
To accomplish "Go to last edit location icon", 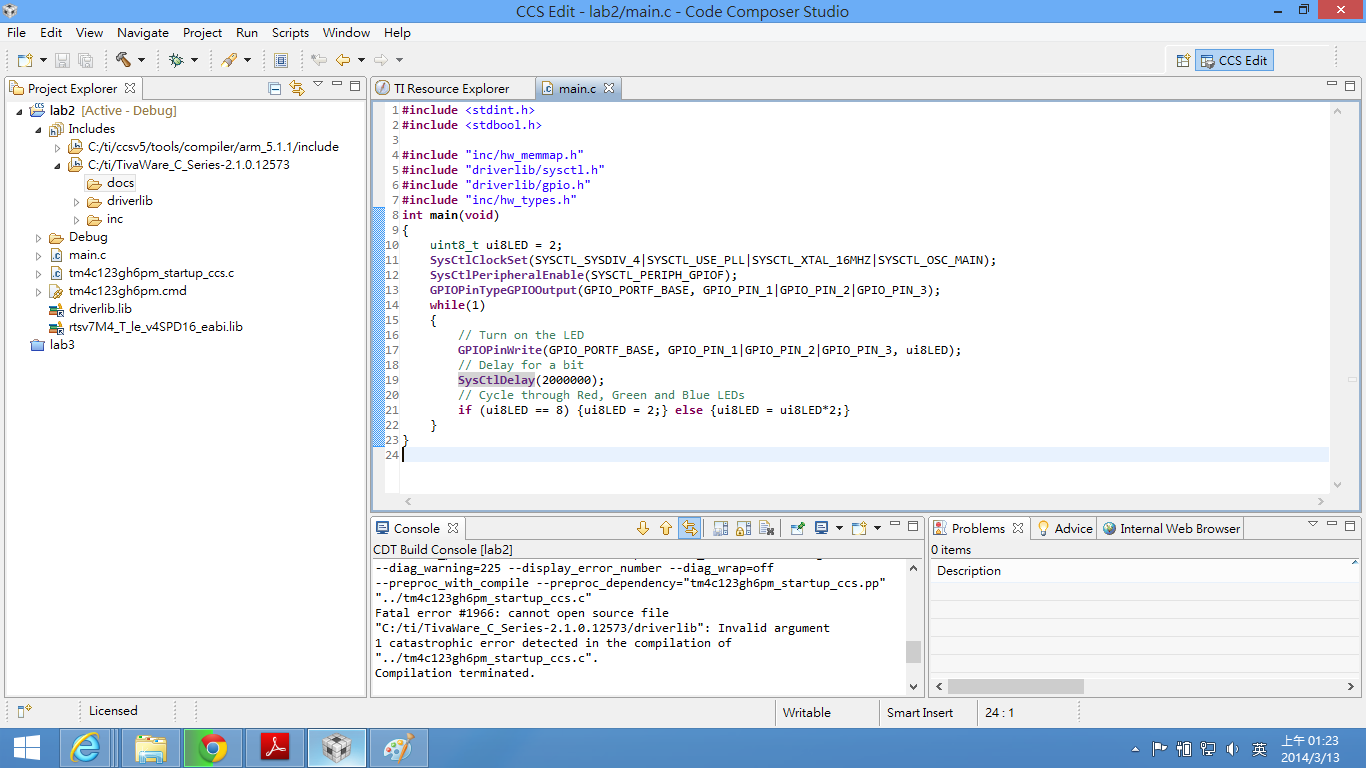I will tap(319, 60).
